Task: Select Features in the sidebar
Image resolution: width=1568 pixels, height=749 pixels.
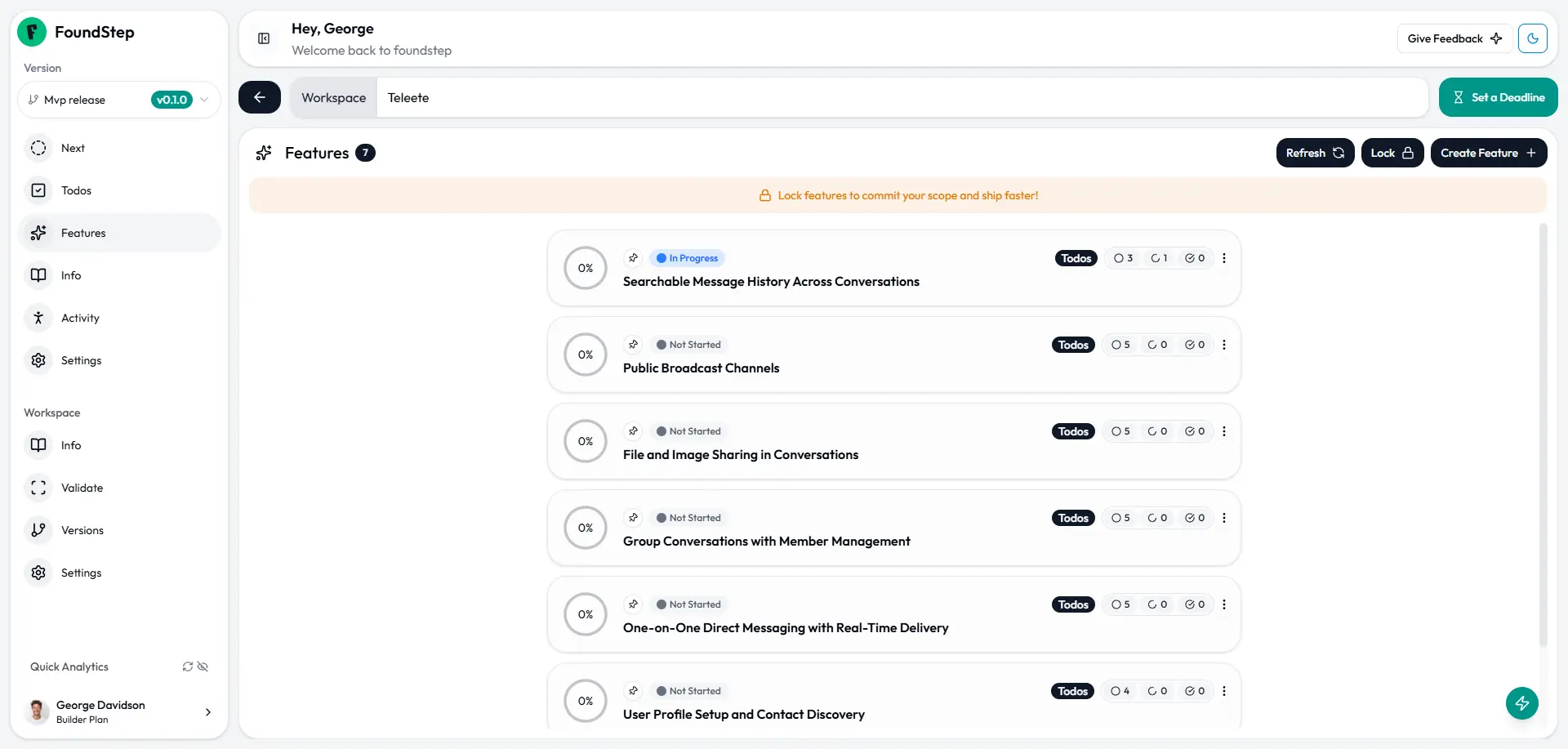Action: tap(119, 233)
